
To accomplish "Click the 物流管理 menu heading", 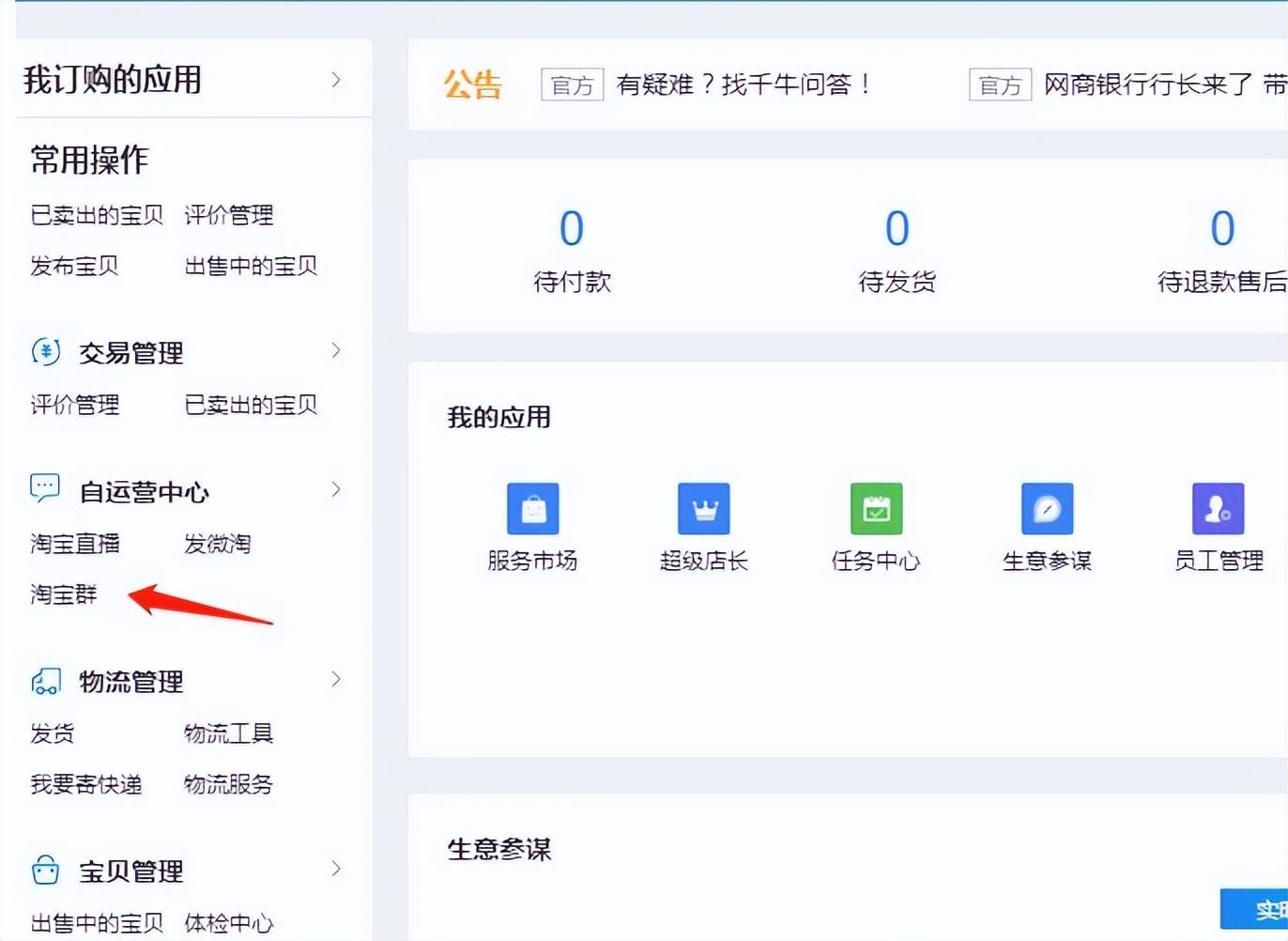I will point(131,682).
